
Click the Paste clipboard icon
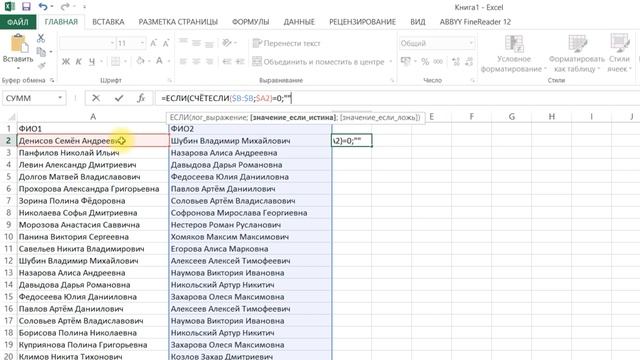point(18,44)
